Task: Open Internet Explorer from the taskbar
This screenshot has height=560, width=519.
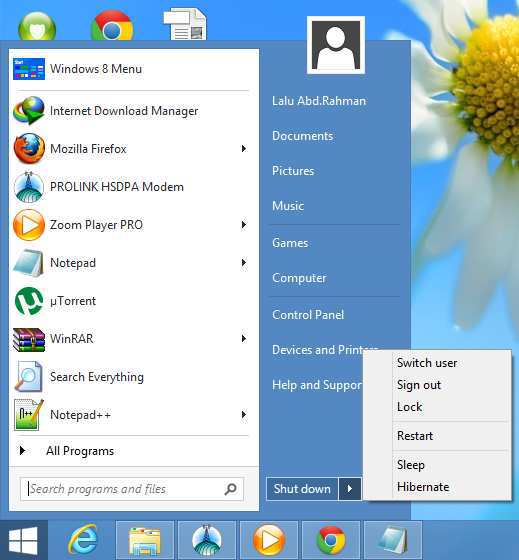Action: click(x=83, y=540)
